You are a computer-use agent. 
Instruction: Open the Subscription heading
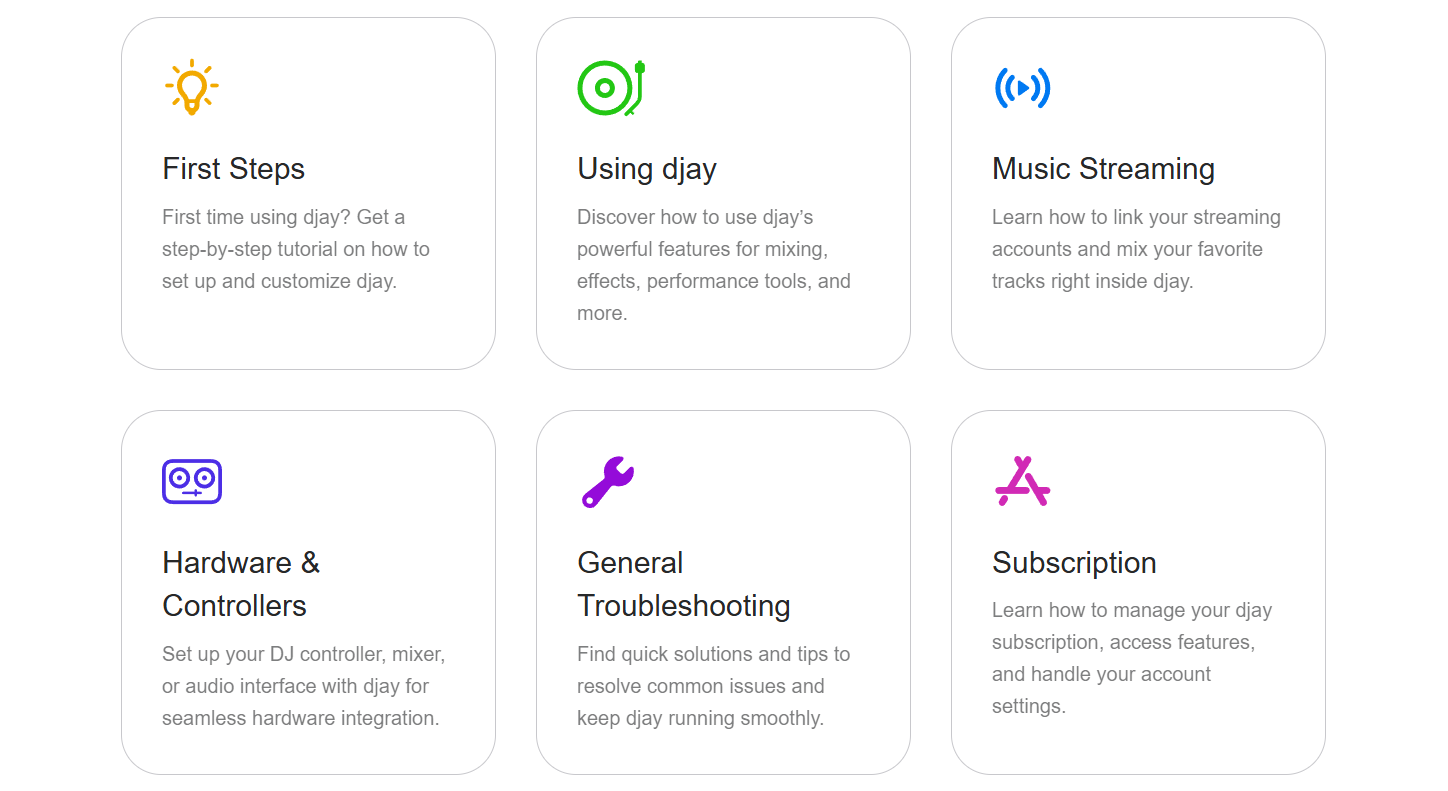1074,563
